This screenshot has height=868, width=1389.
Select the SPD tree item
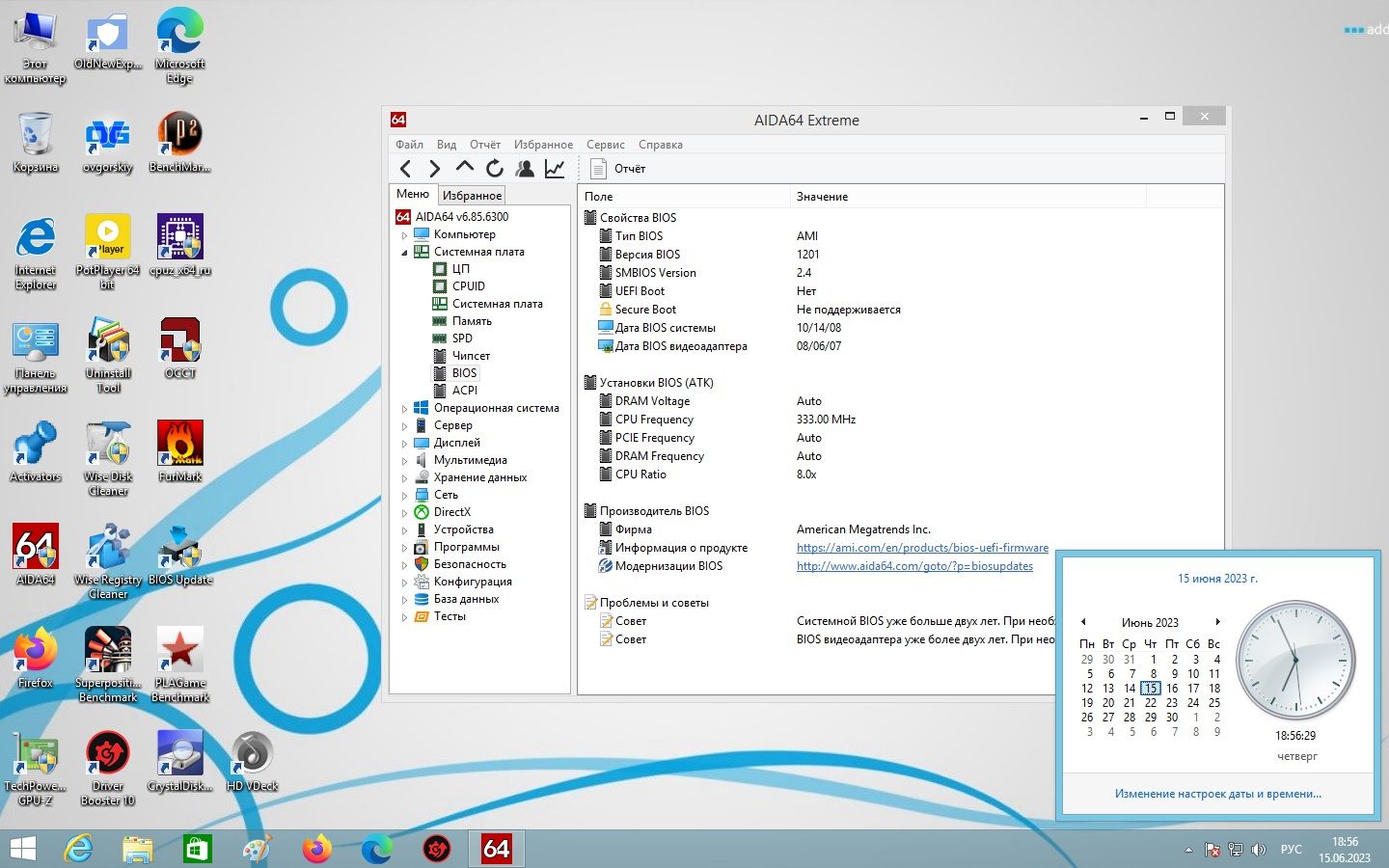[x=462, y=339]
